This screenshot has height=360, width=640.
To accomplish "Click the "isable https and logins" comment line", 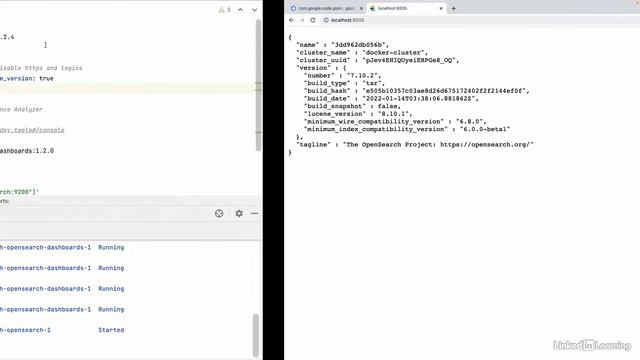I will click(41, 68).
